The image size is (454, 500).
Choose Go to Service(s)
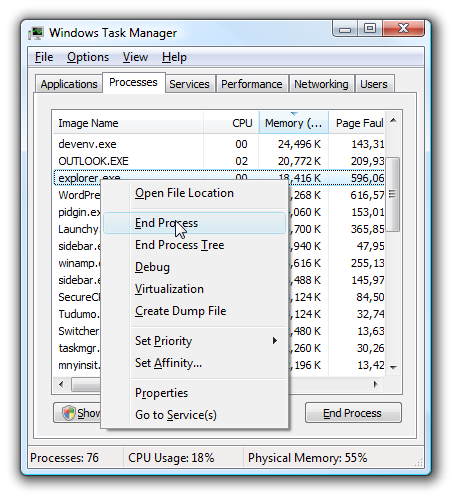click(195, 415)
